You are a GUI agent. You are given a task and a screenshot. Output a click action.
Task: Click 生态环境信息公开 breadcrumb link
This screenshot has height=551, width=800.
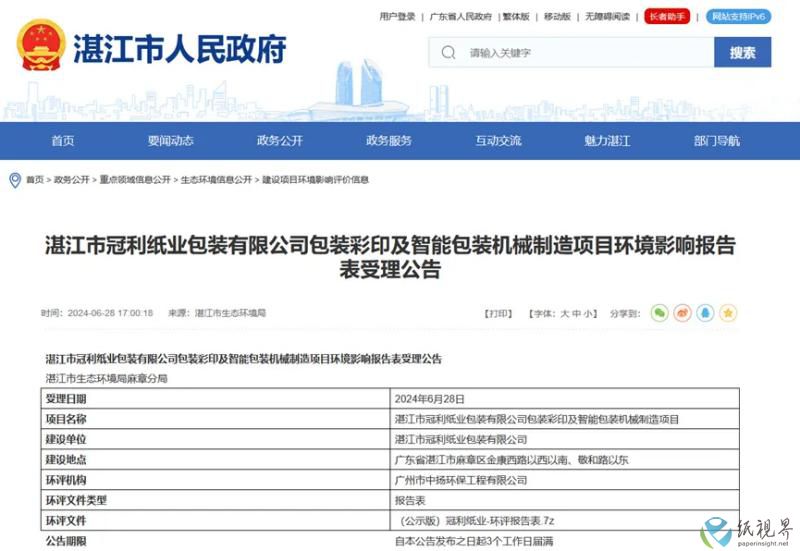216,180
